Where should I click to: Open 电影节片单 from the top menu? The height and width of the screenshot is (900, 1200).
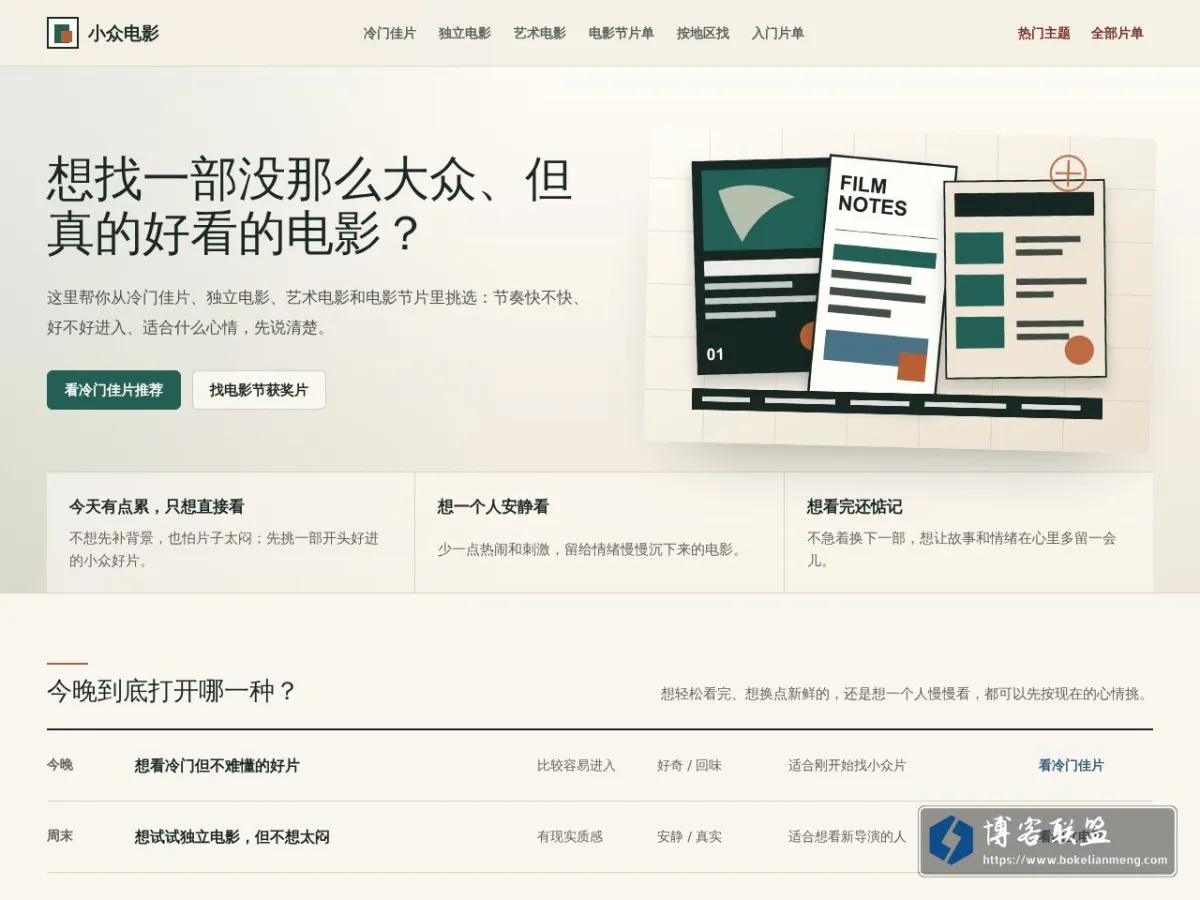[621, 33]
